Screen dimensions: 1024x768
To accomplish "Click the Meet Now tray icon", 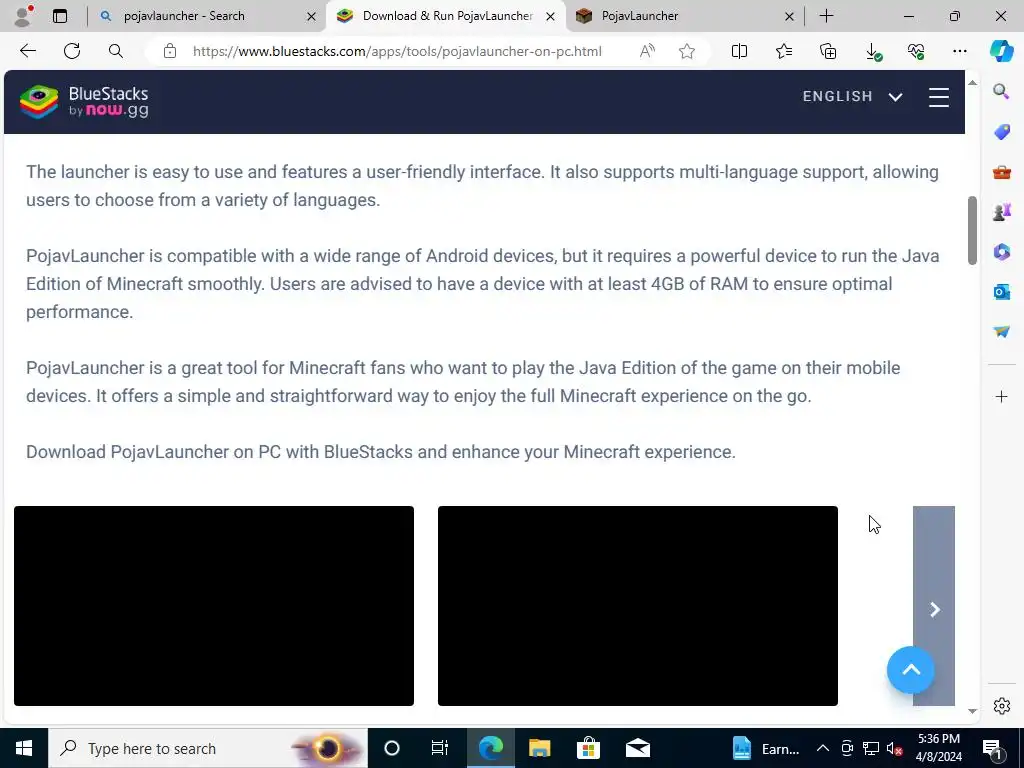I will 847,748.
